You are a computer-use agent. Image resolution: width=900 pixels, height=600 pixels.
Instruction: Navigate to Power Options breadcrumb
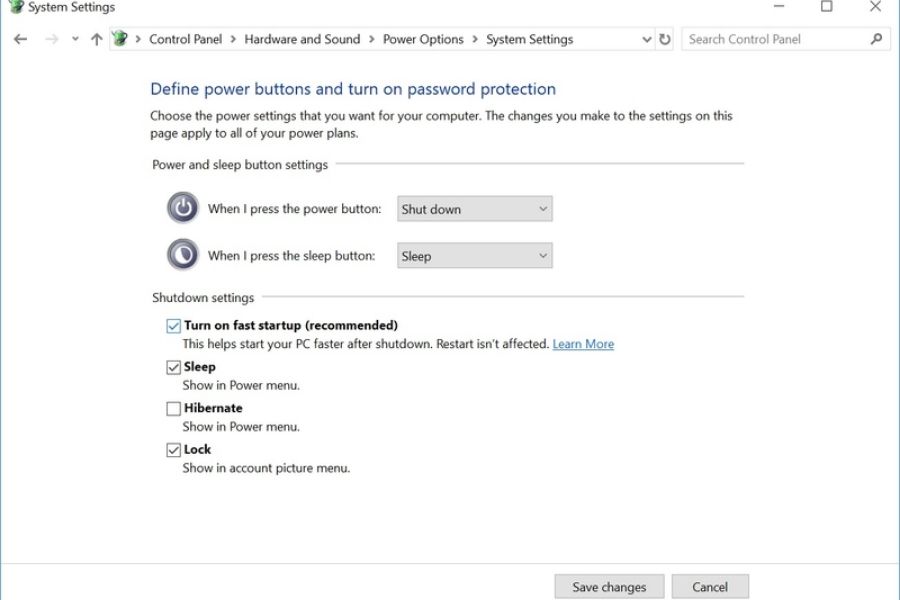pos(423,39)
